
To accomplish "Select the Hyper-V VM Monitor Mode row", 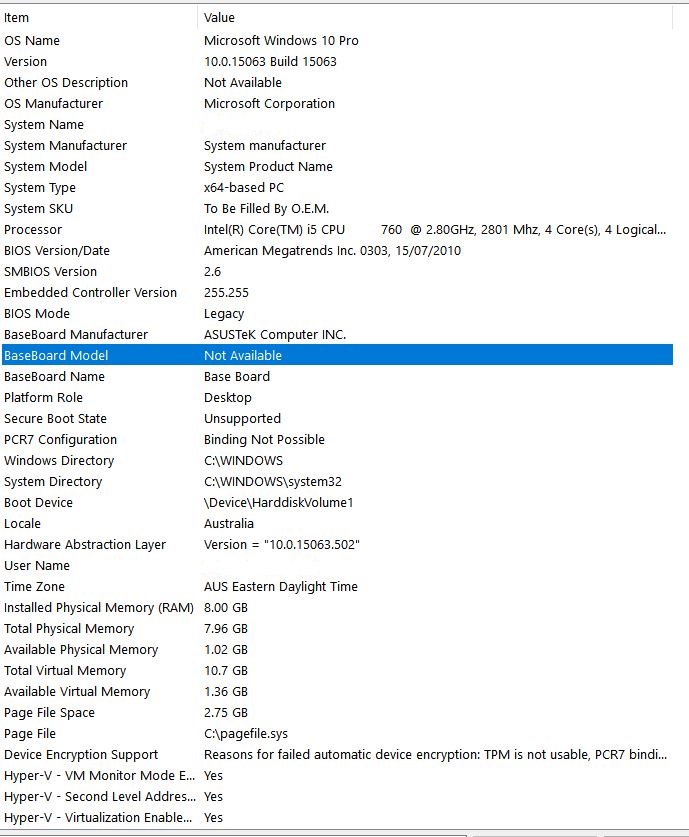I will point(99,776).
